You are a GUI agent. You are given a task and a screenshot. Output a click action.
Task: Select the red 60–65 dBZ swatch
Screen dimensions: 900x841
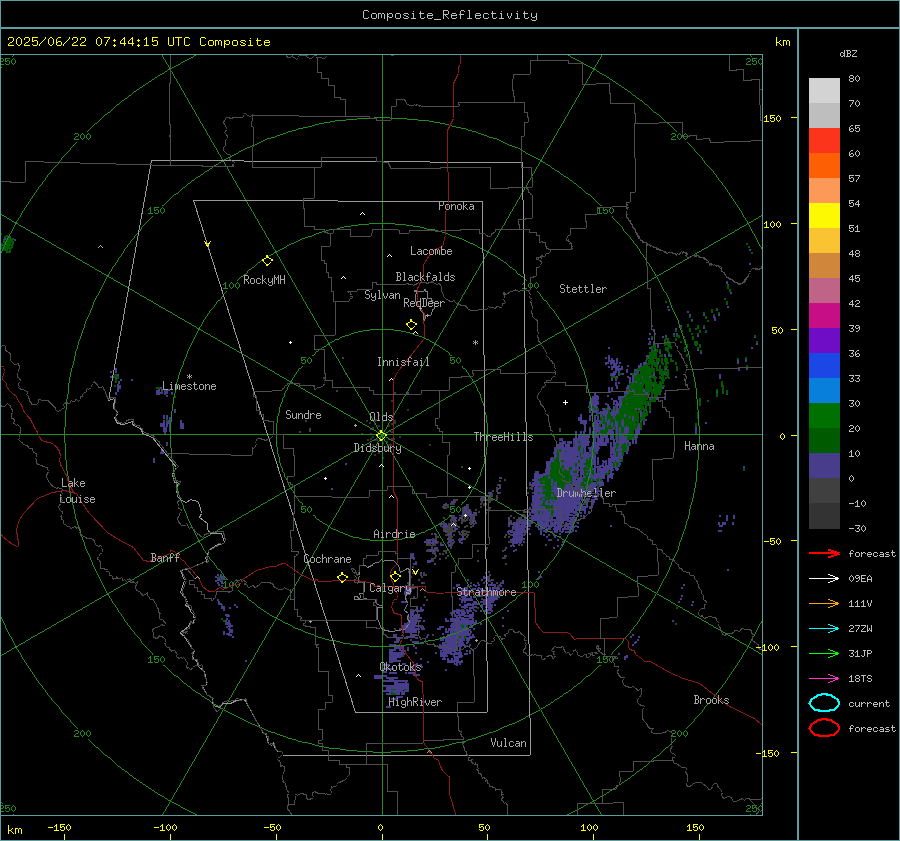(824, 141)
